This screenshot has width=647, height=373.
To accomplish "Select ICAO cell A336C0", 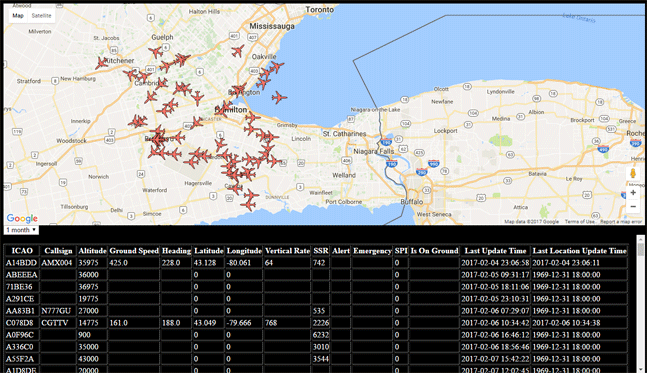I will coord(22,347).
